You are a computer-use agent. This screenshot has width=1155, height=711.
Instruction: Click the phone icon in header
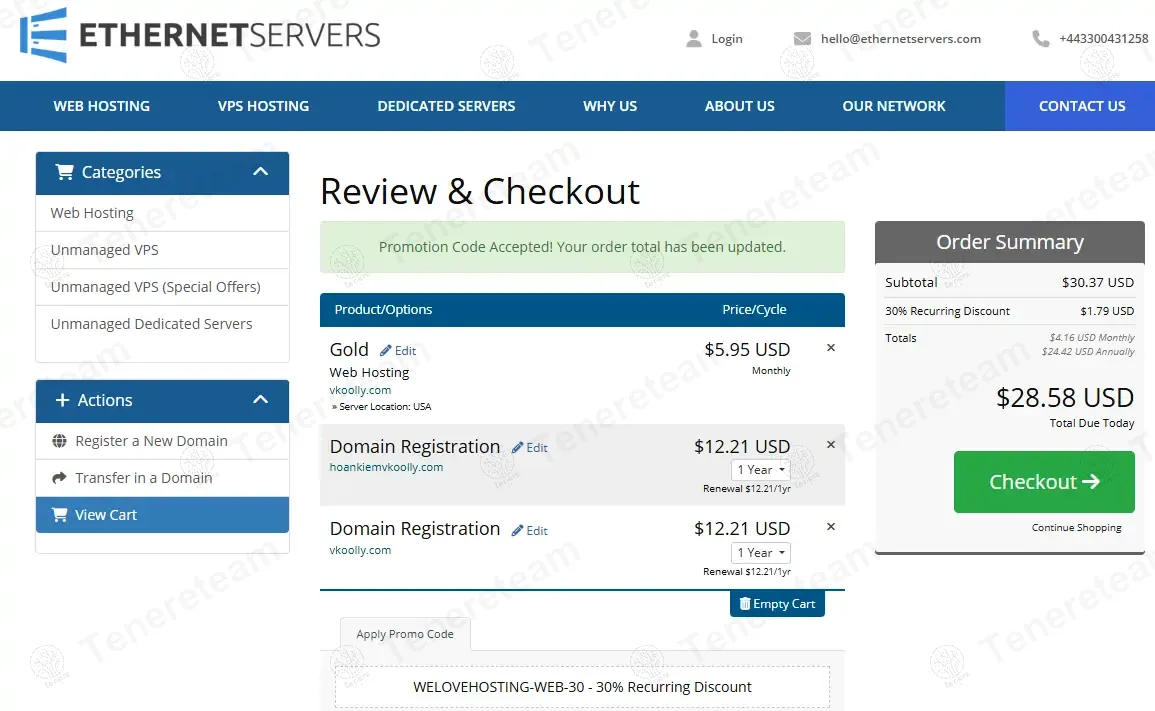(x=1041, y=39)
